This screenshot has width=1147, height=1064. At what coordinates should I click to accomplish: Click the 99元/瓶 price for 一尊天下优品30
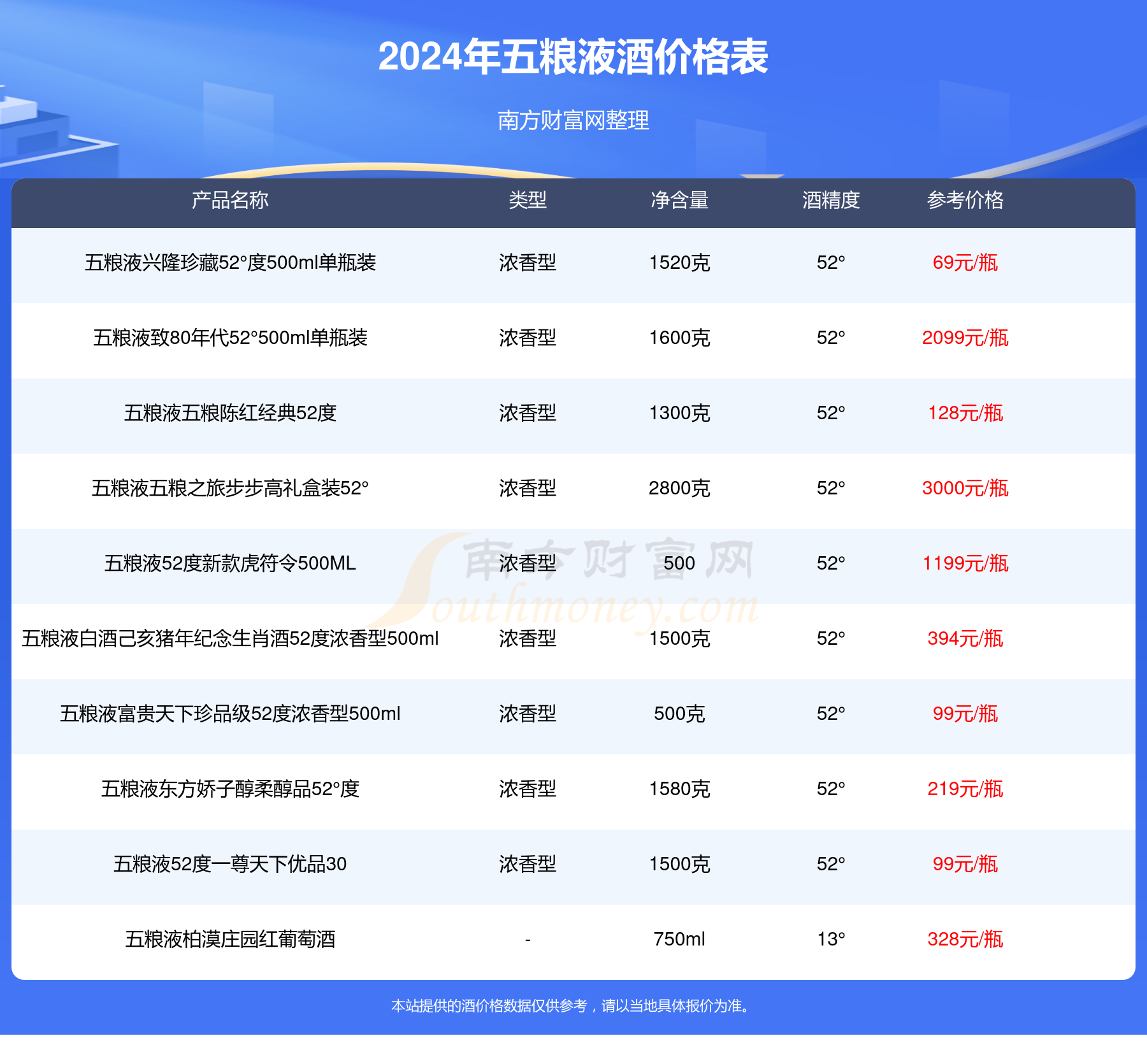pos(965,864)
